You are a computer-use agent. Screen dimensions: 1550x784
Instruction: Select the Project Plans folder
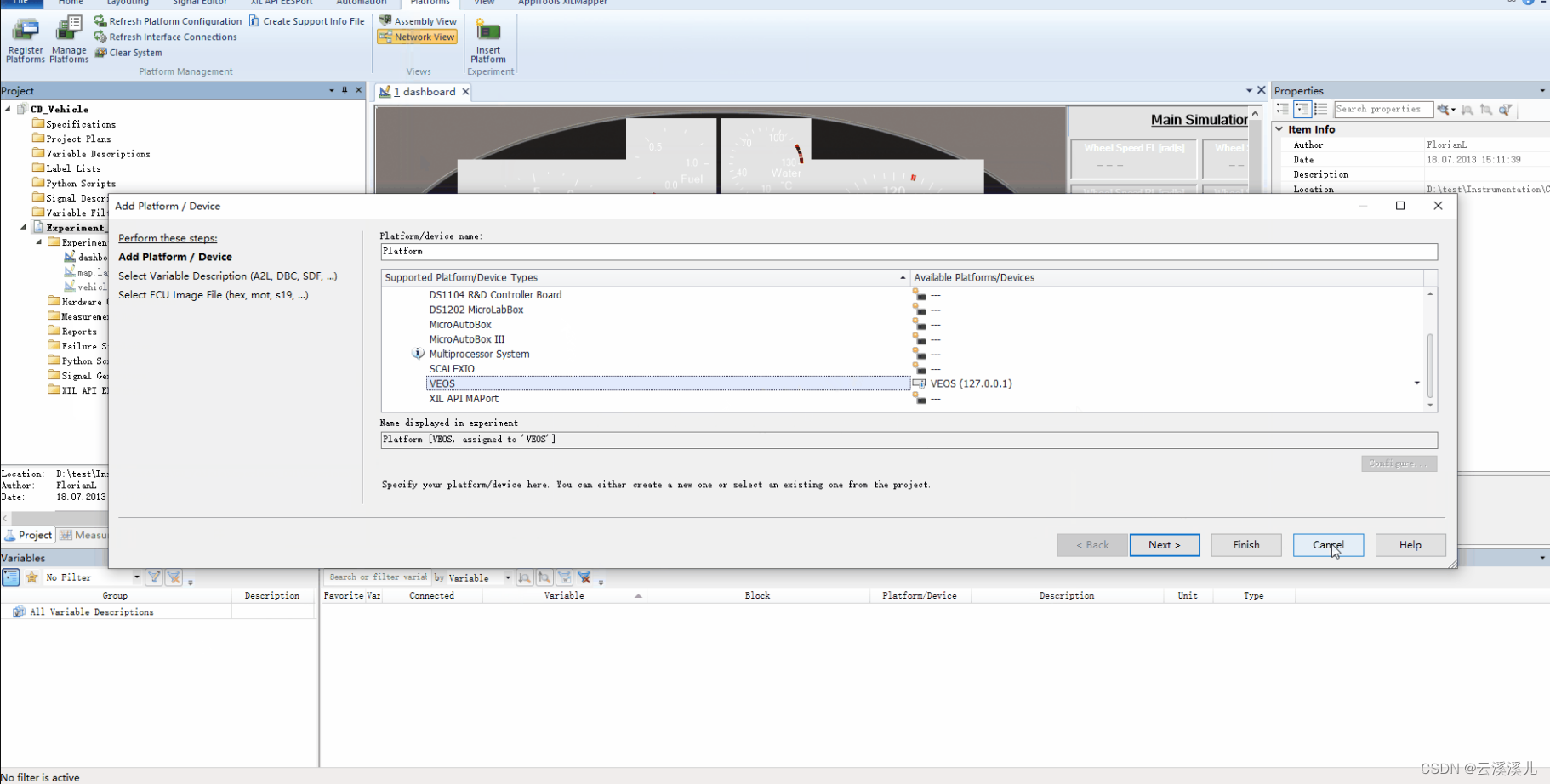point(71,139)
